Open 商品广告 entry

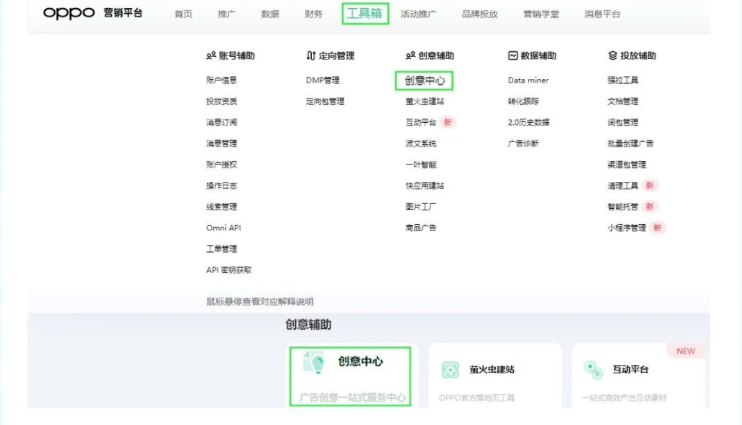[421, 228]
